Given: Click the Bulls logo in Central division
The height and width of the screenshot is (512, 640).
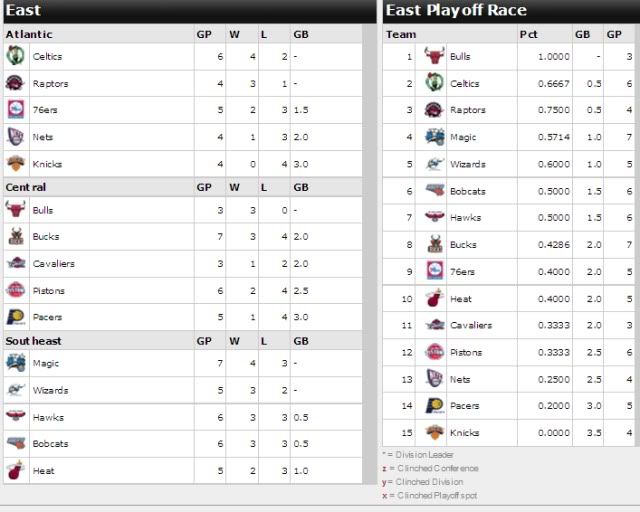Looking at the screenshot, I should 16,209.
